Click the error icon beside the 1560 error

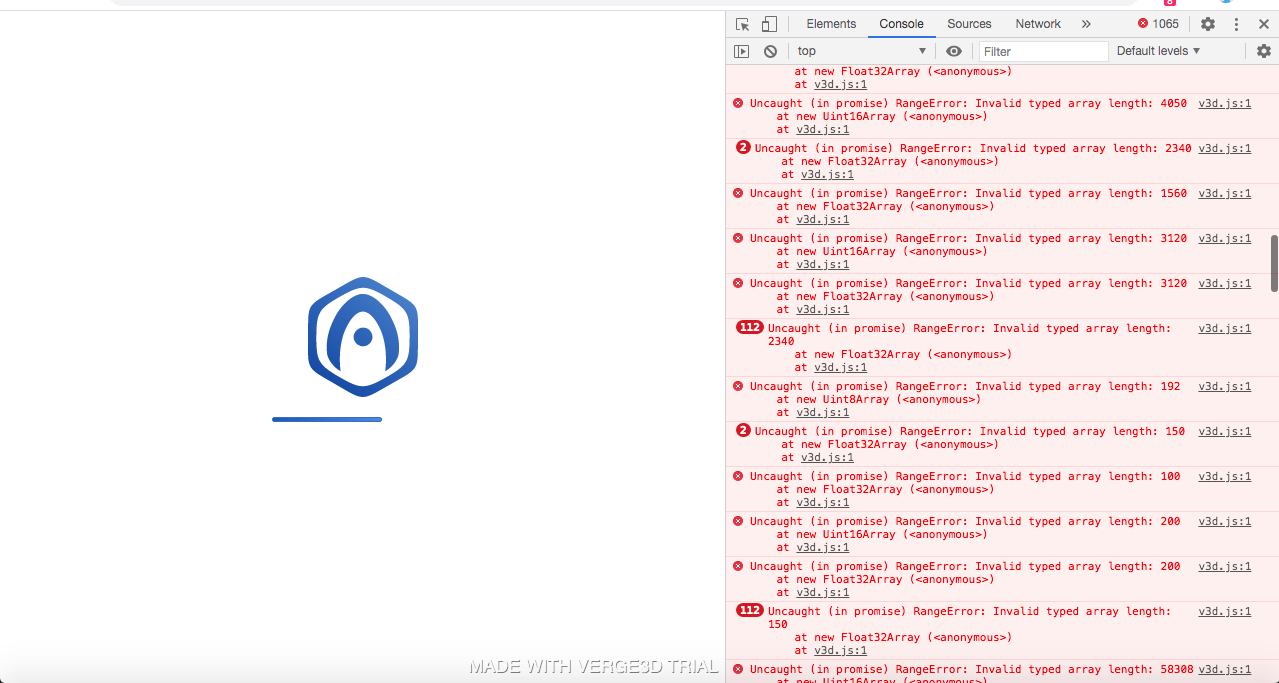(738, 193)
